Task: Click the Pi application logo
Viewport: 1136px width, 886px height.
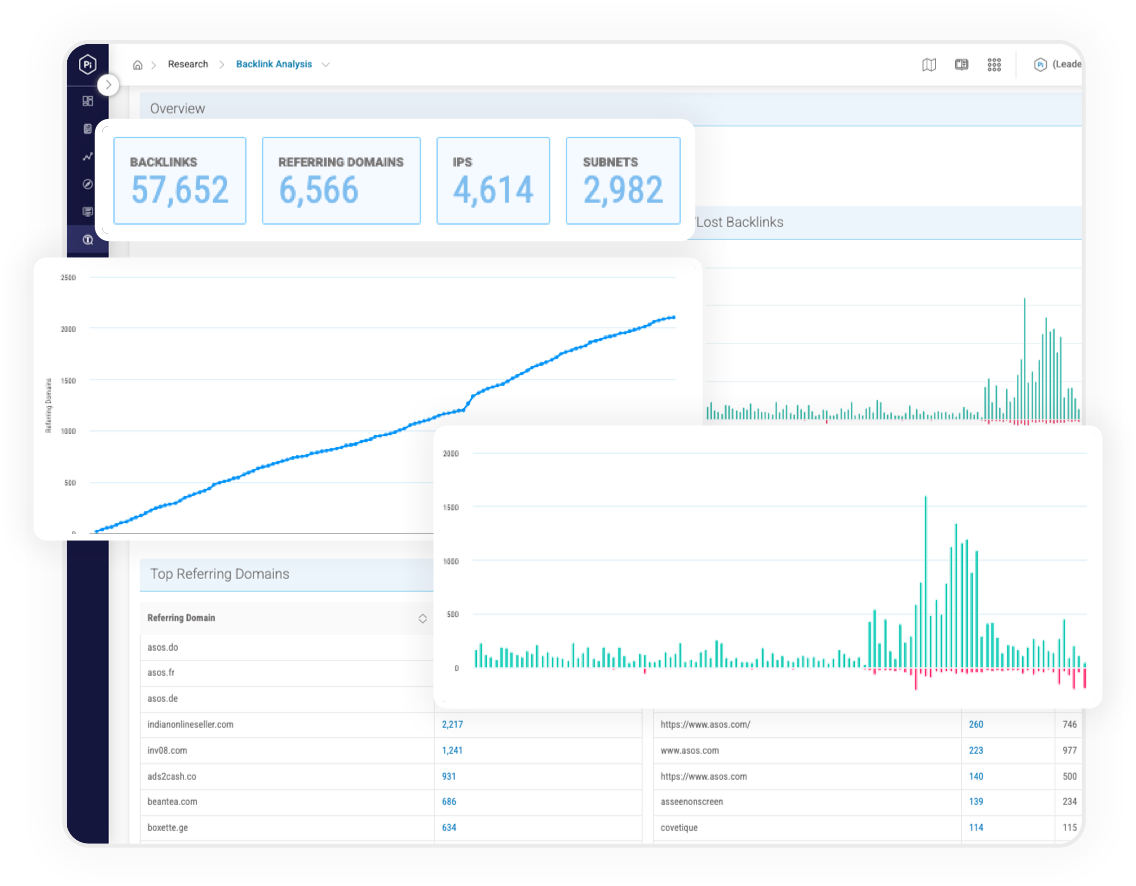Action: (x=88, y=64)
